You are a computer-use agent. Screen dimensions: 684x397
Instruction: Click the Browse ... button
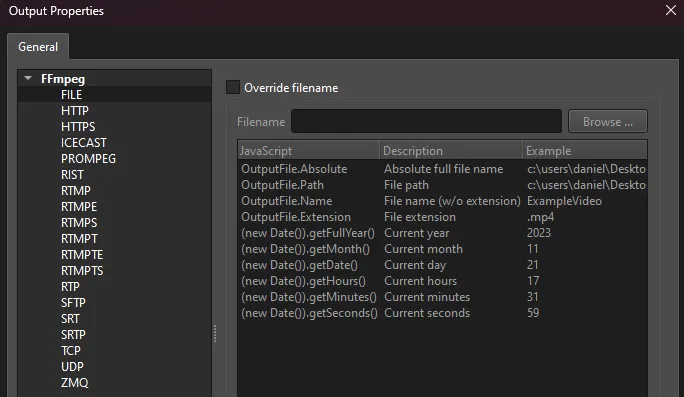click(608, 121)
